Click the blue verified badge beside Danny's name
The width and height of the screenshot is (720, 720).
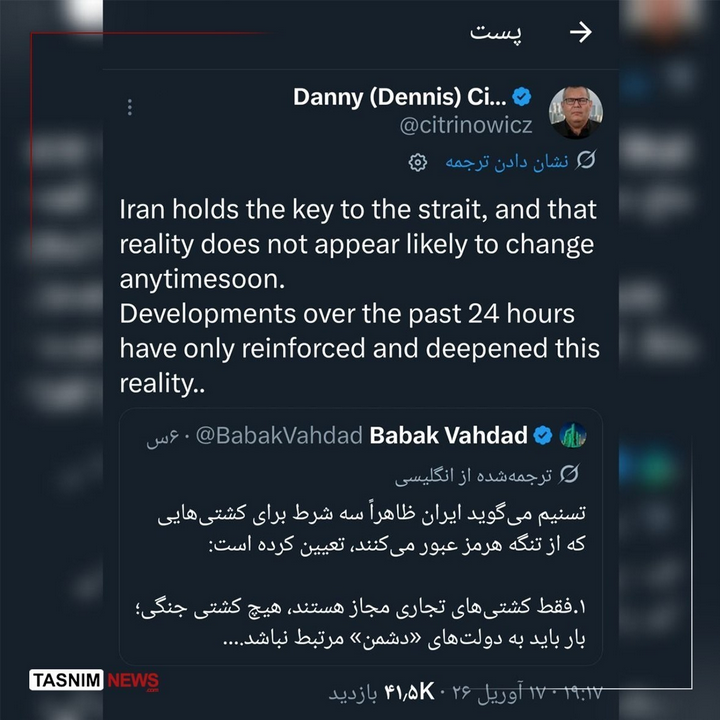tap(522, 97)
